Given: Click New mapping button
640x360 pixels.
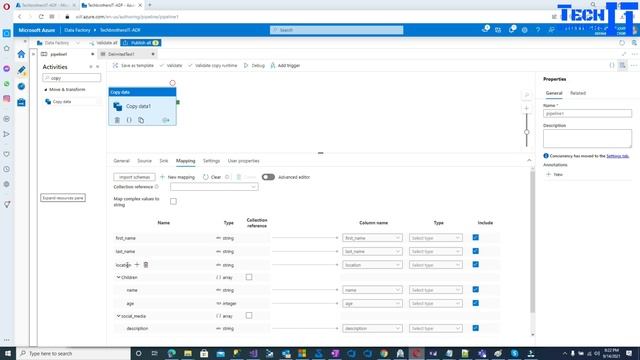Looking at the screenshot, I should click(178, 177).
